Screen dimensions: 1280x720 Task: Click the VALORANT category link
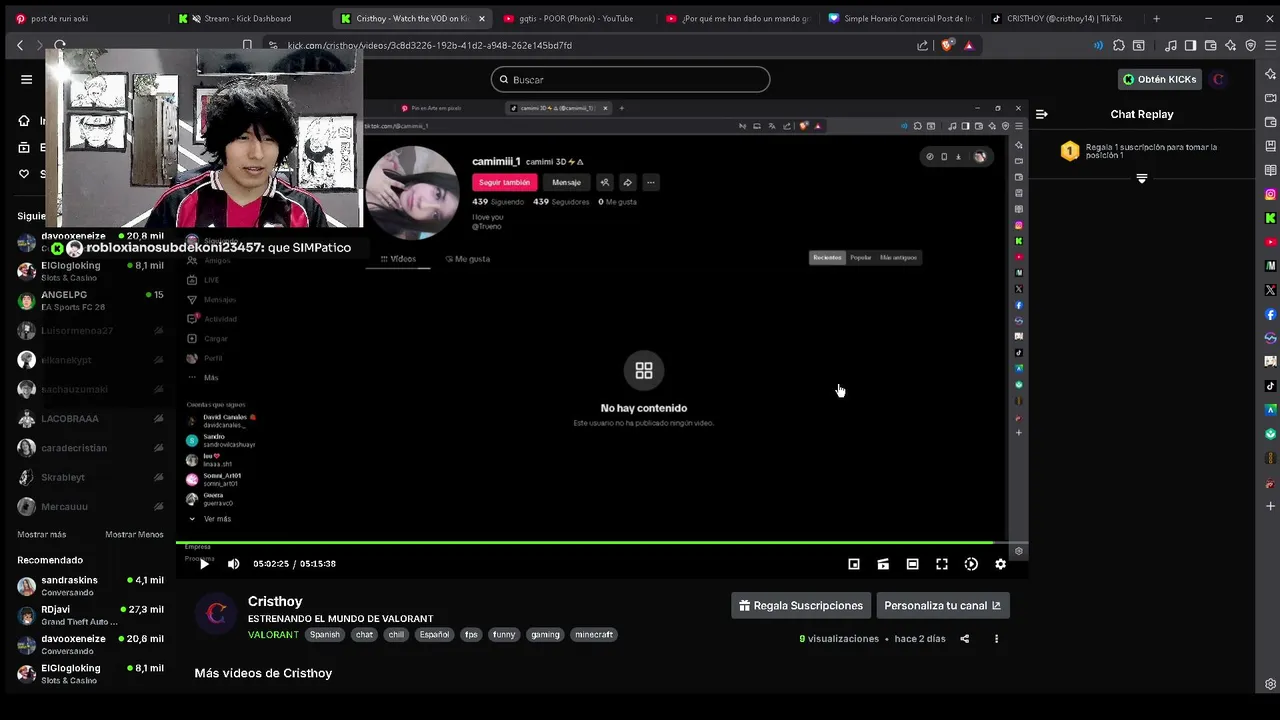[x=273, y=635]
